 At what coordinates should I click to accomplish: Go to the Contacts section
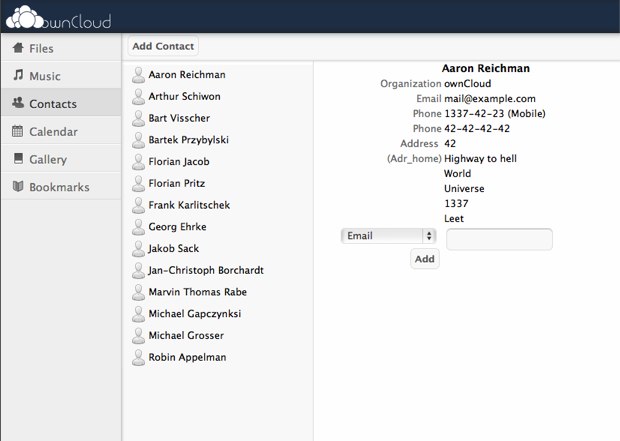coord(61,103)
